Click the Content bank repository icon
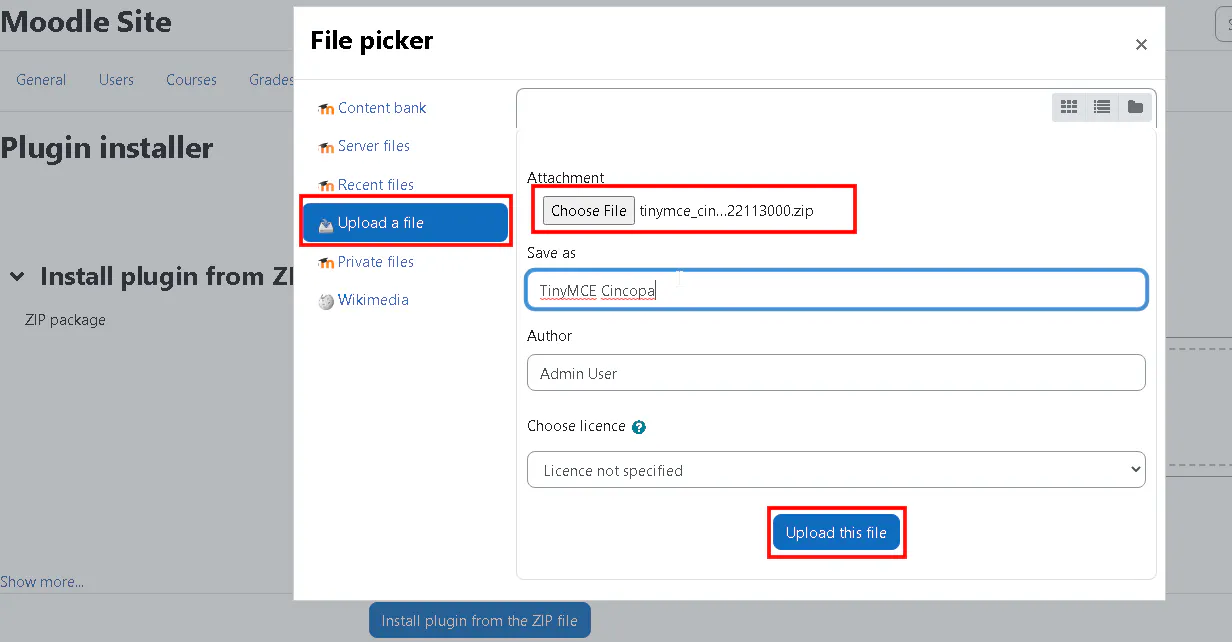 pos(326,109)
